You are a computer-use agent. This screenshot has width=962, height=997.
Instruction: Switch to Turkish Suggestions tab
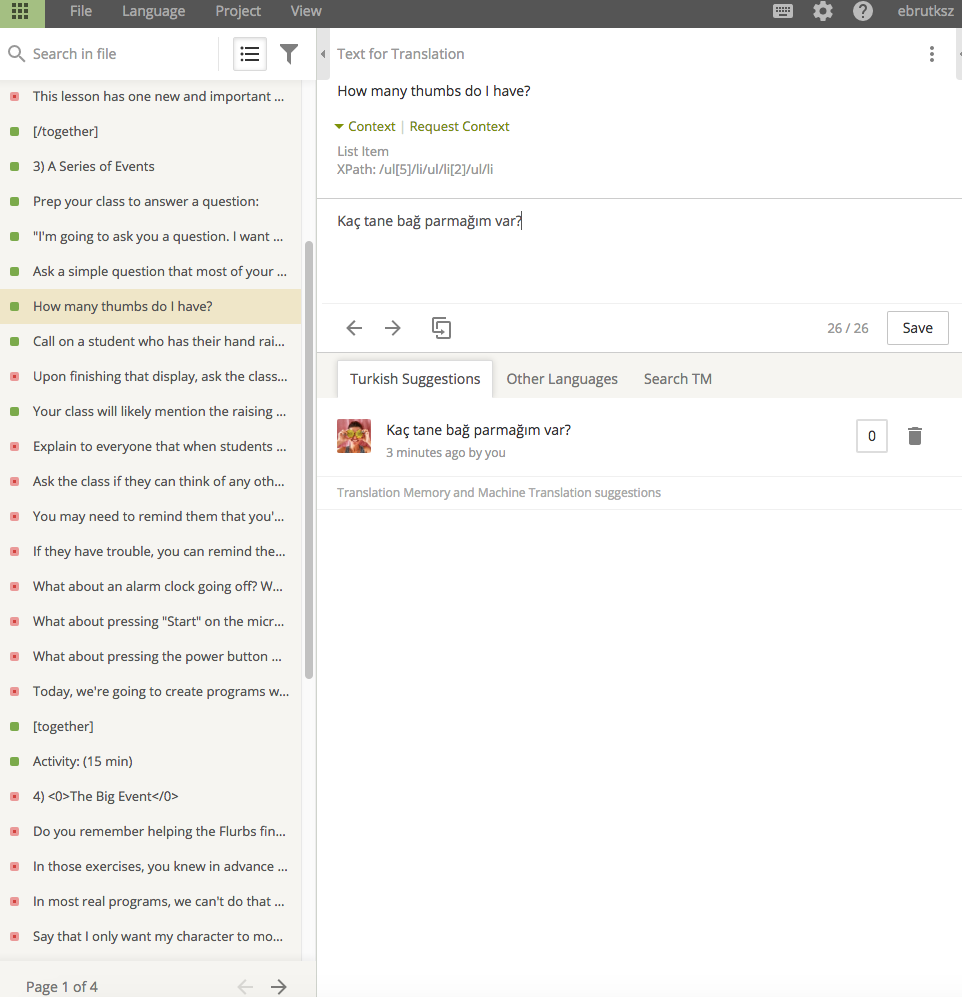415,379
